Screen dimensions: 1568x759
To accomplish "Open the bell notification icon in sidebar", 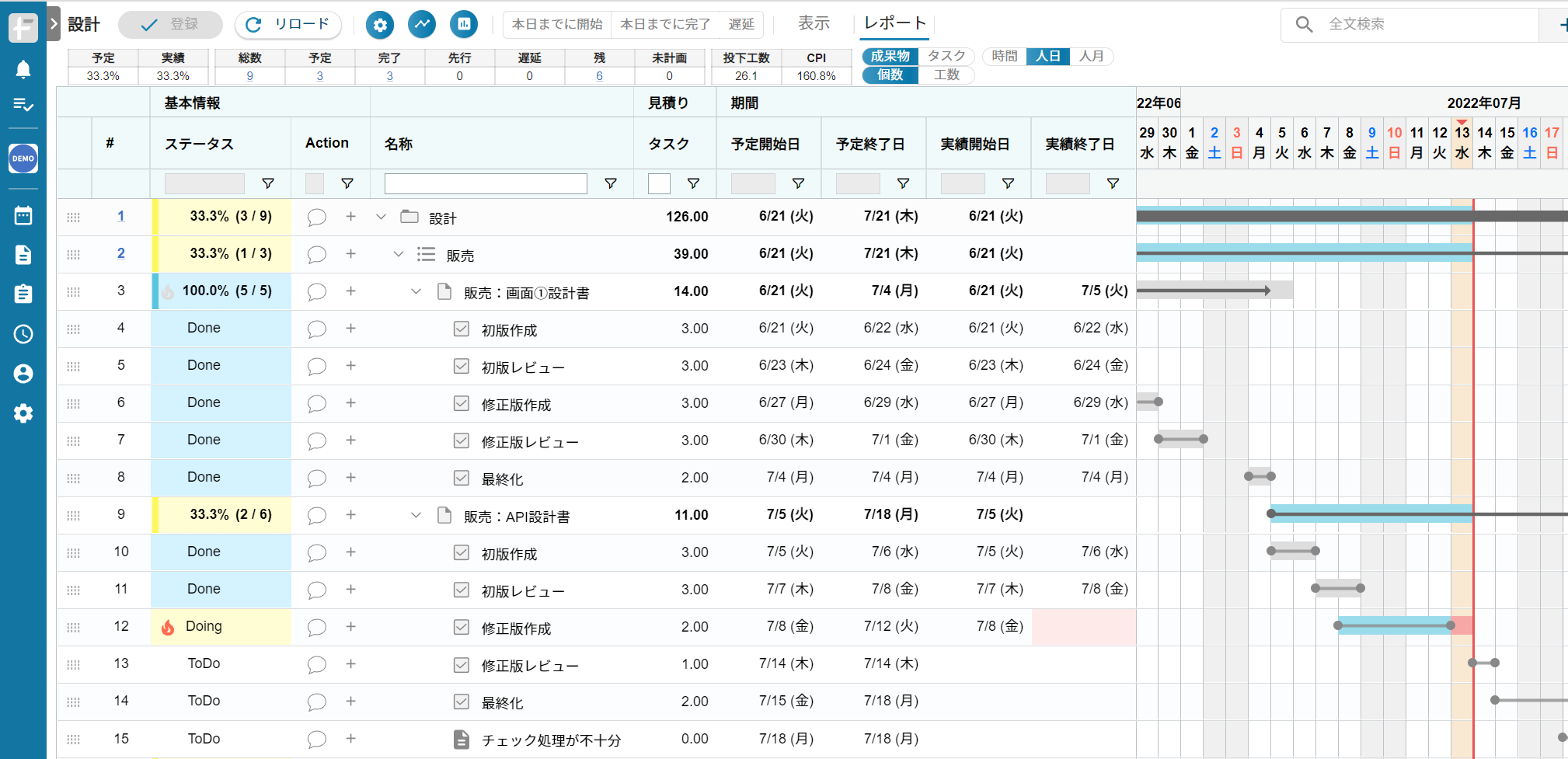I will (23, 68).
